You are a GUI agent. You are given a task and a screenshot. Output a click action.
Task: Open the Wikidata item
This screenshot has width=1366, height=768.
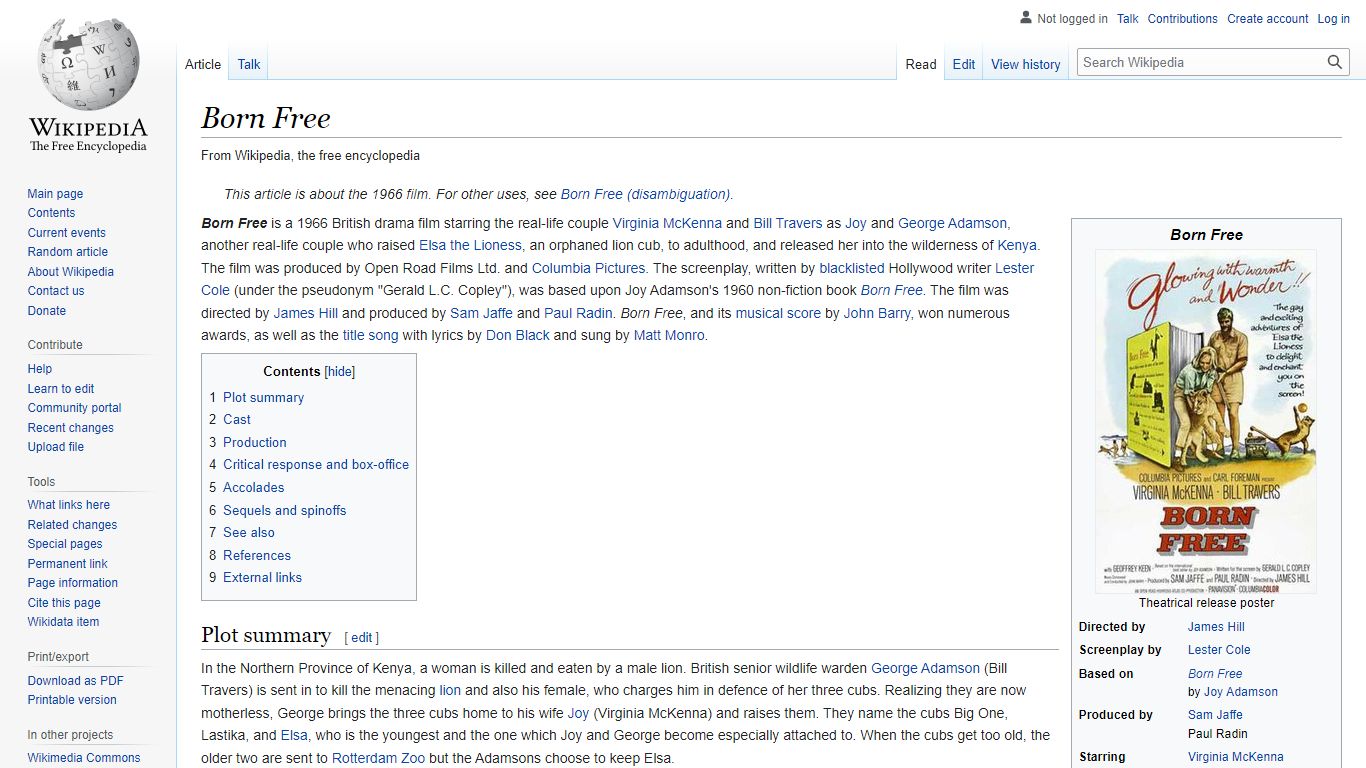[x=63, y=622]
